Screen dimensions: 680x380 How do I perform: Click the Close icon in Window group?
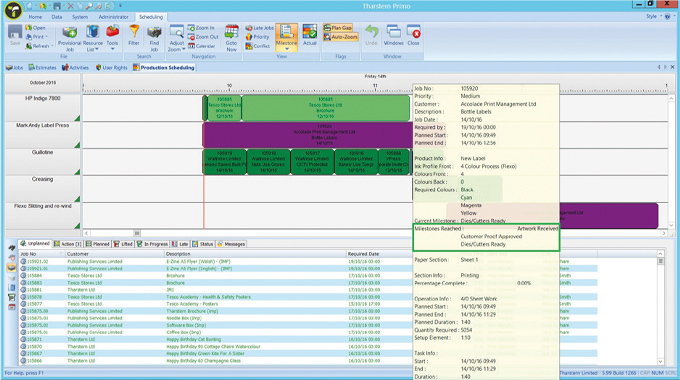413,35
